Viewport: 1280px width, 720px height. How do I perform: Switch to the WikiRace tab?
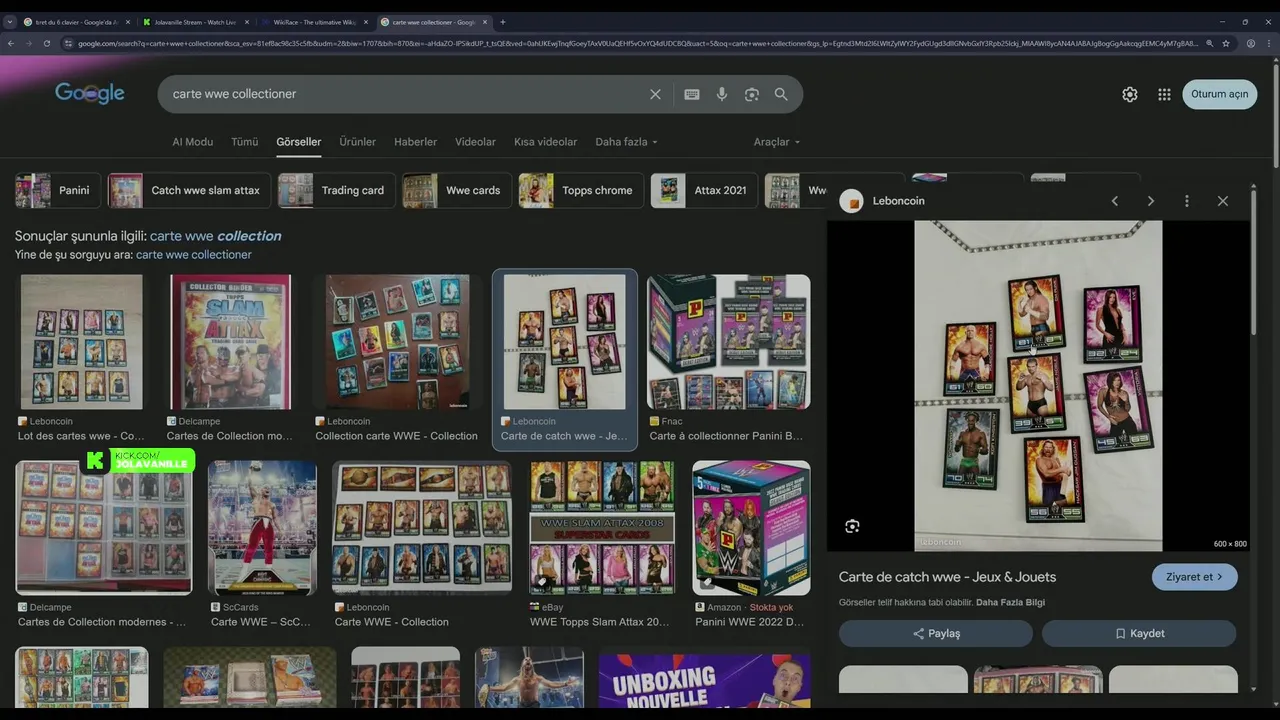314,22
